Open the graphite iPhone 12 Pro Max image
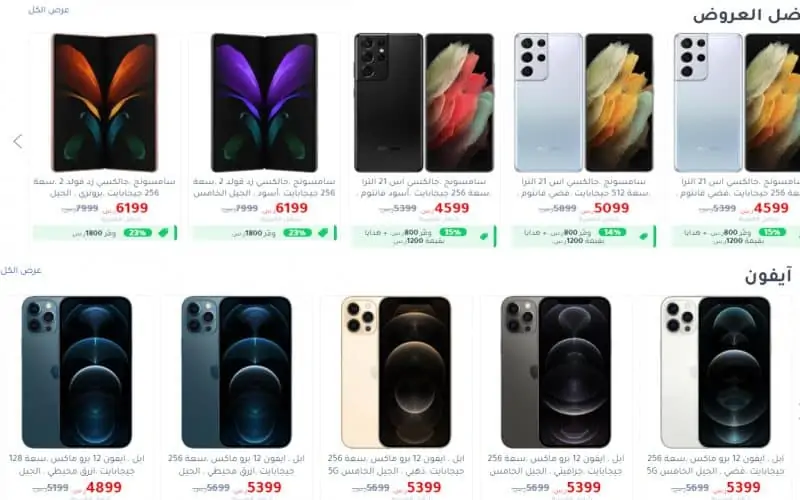The height and width of the screenshot is (500, 800). tap(556, 372)
